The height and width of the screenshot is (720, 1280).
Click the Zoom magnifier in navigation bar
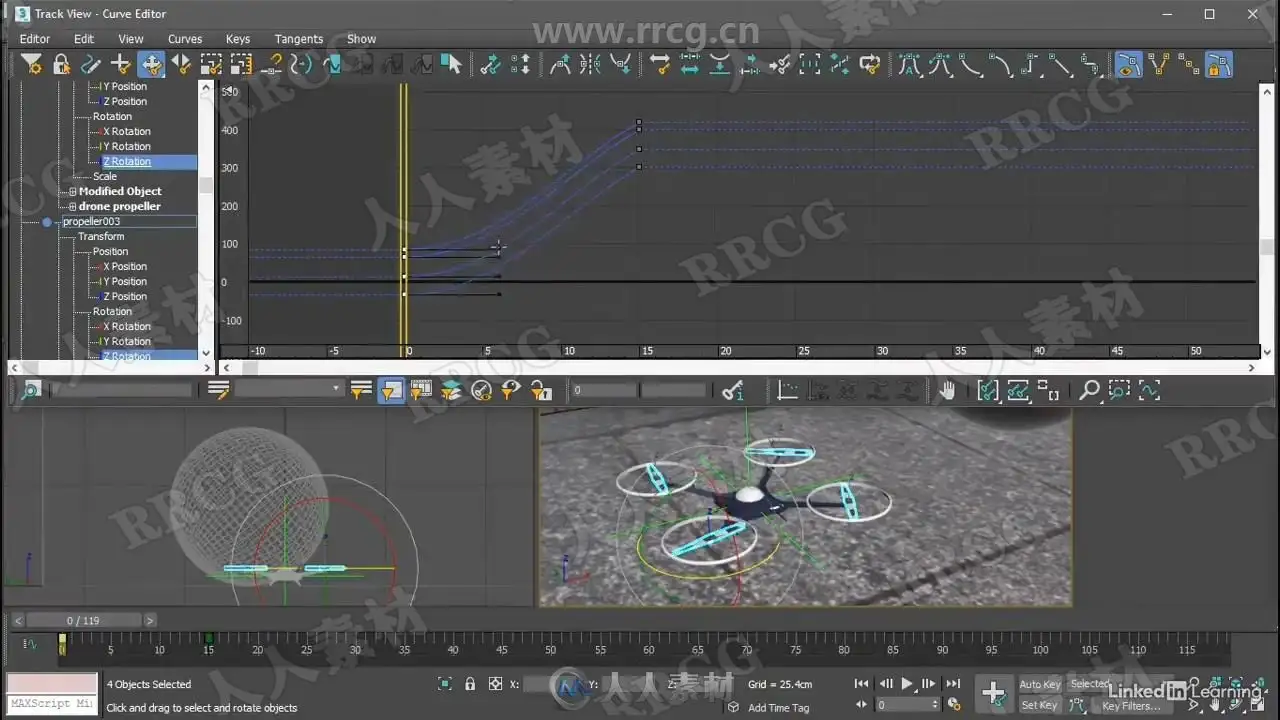point(1089,391)
